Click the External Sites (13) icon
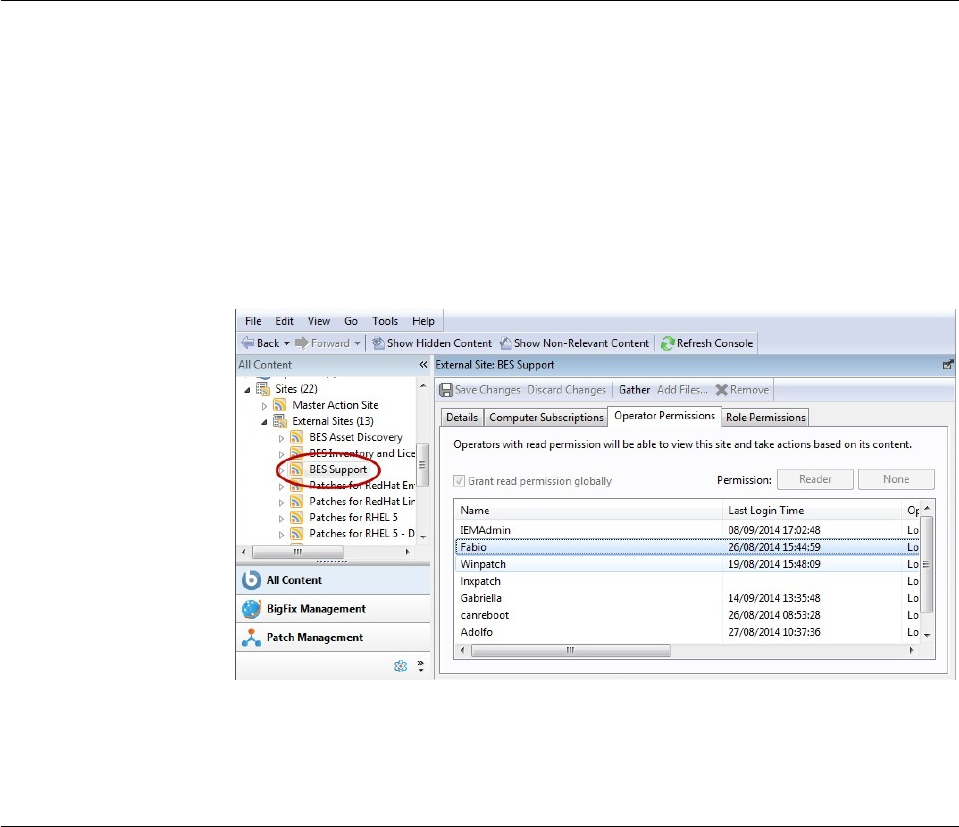The width and height of the screenshot is (959, 827). (280, 421)
